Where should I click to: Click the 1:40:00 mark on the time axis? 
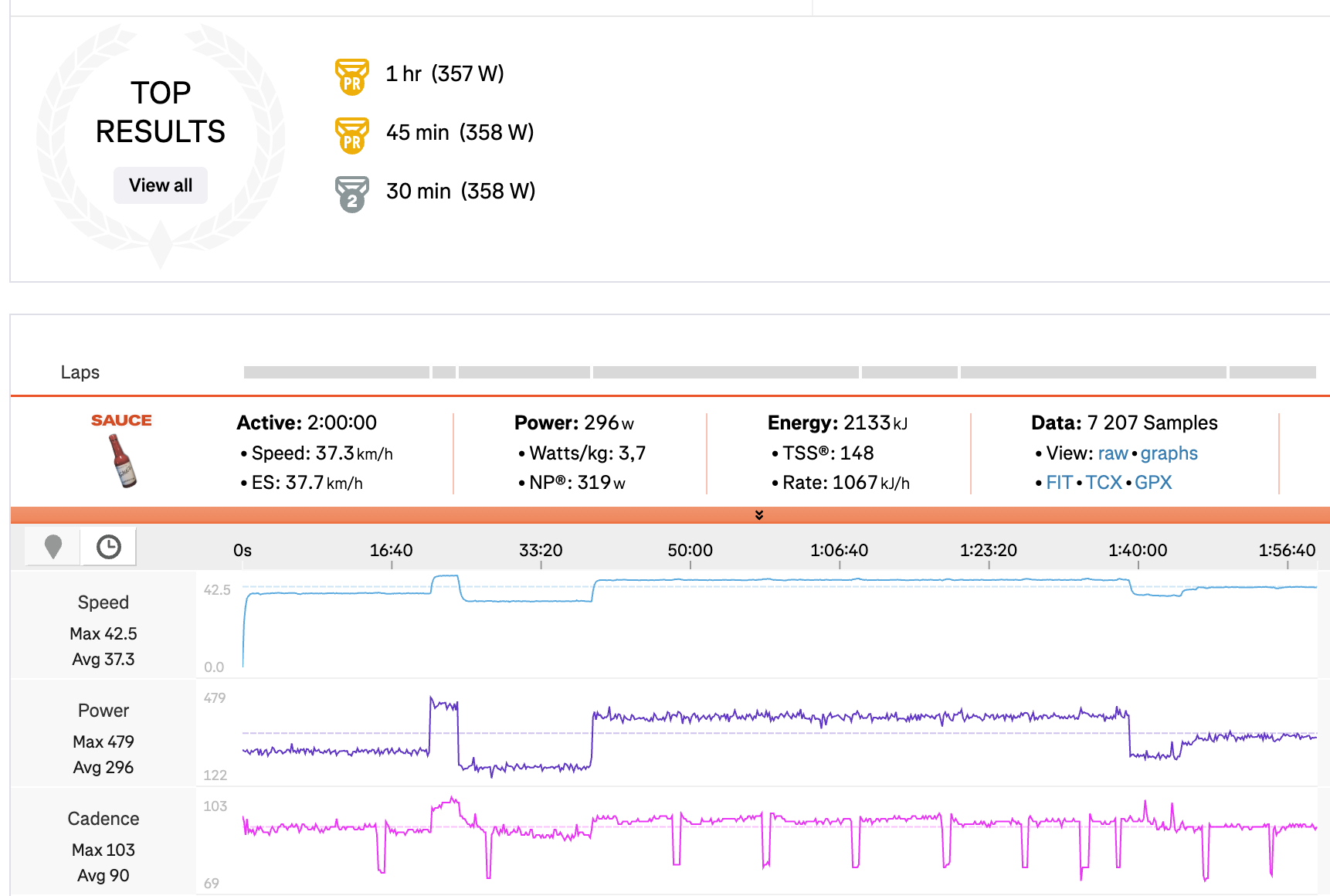[1138, 550]
